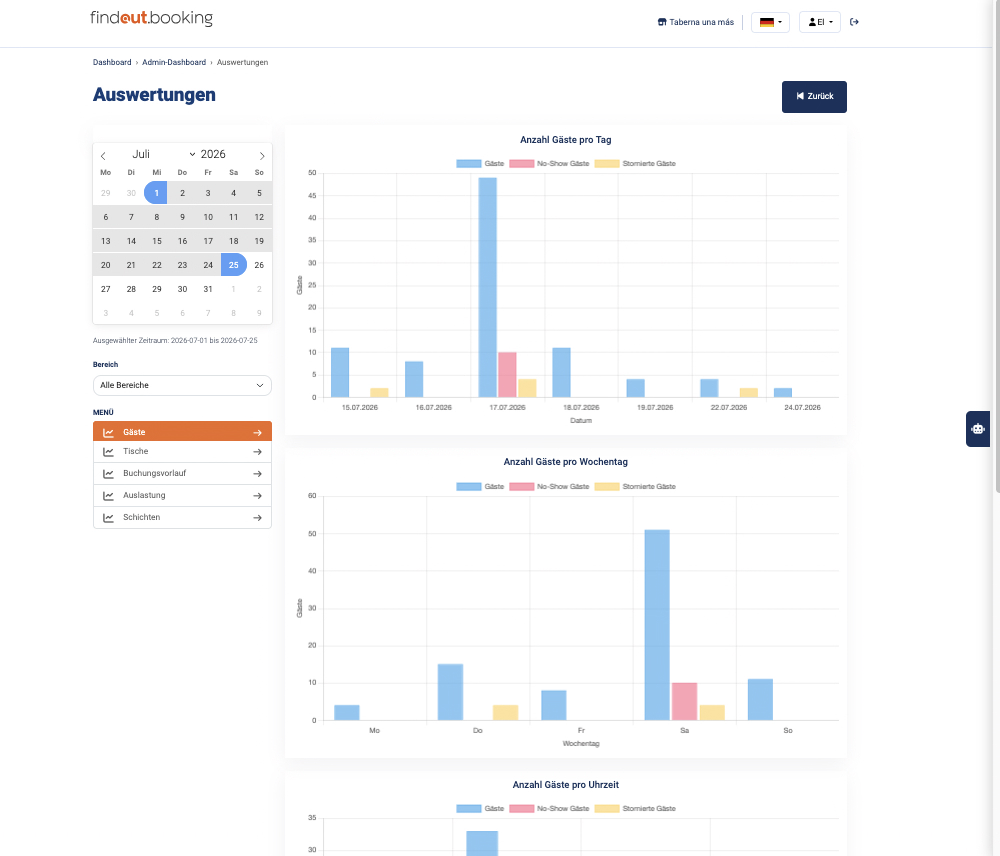Open the Buchungsvorlauf menu item
The image size is (1000, 856).
coord(182,473)
